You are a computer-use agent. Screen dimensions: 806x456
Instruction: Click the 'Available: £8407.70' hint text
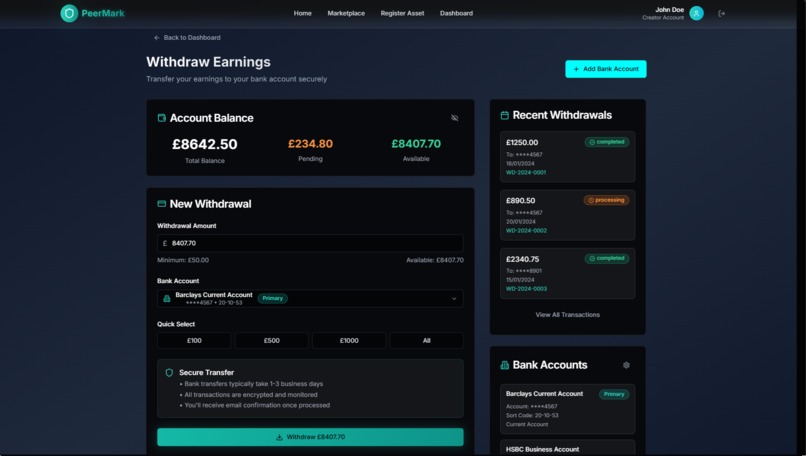(x=435, y=260)
